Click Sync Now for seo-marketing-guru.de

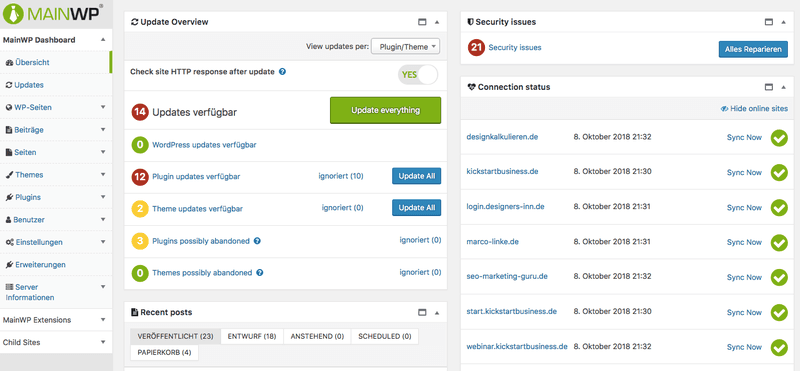point(744,277)
